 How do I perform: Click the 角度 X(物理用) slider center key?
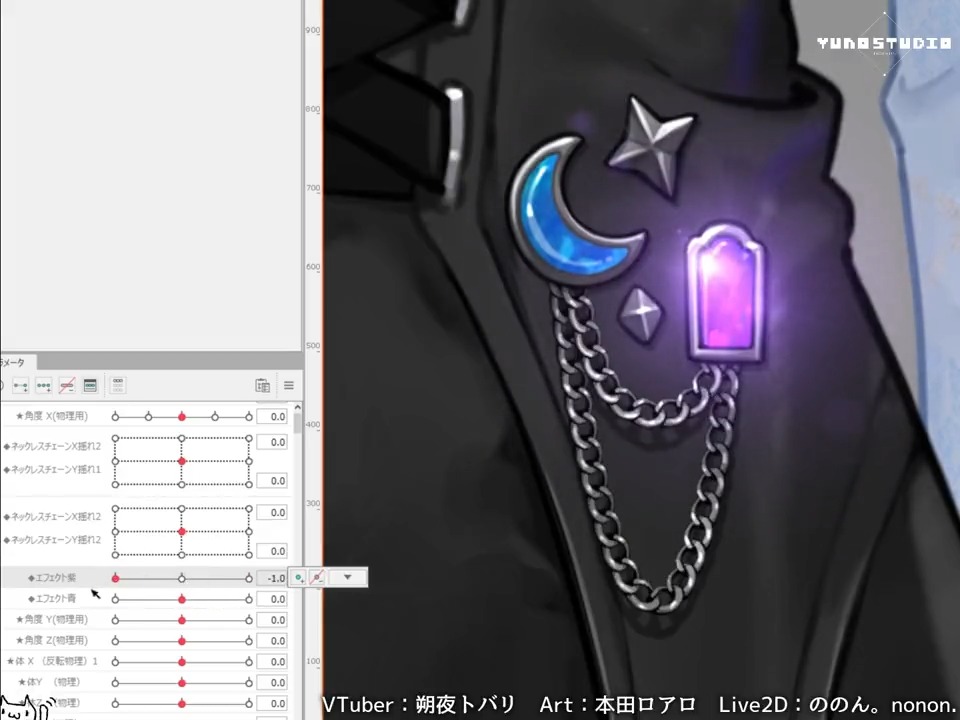point(182,417)
